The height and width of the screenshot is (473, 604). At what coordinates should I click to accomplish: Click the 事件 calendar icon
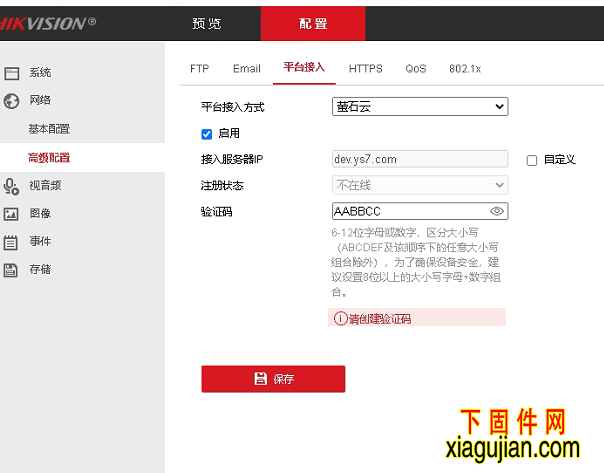[11, 243]
